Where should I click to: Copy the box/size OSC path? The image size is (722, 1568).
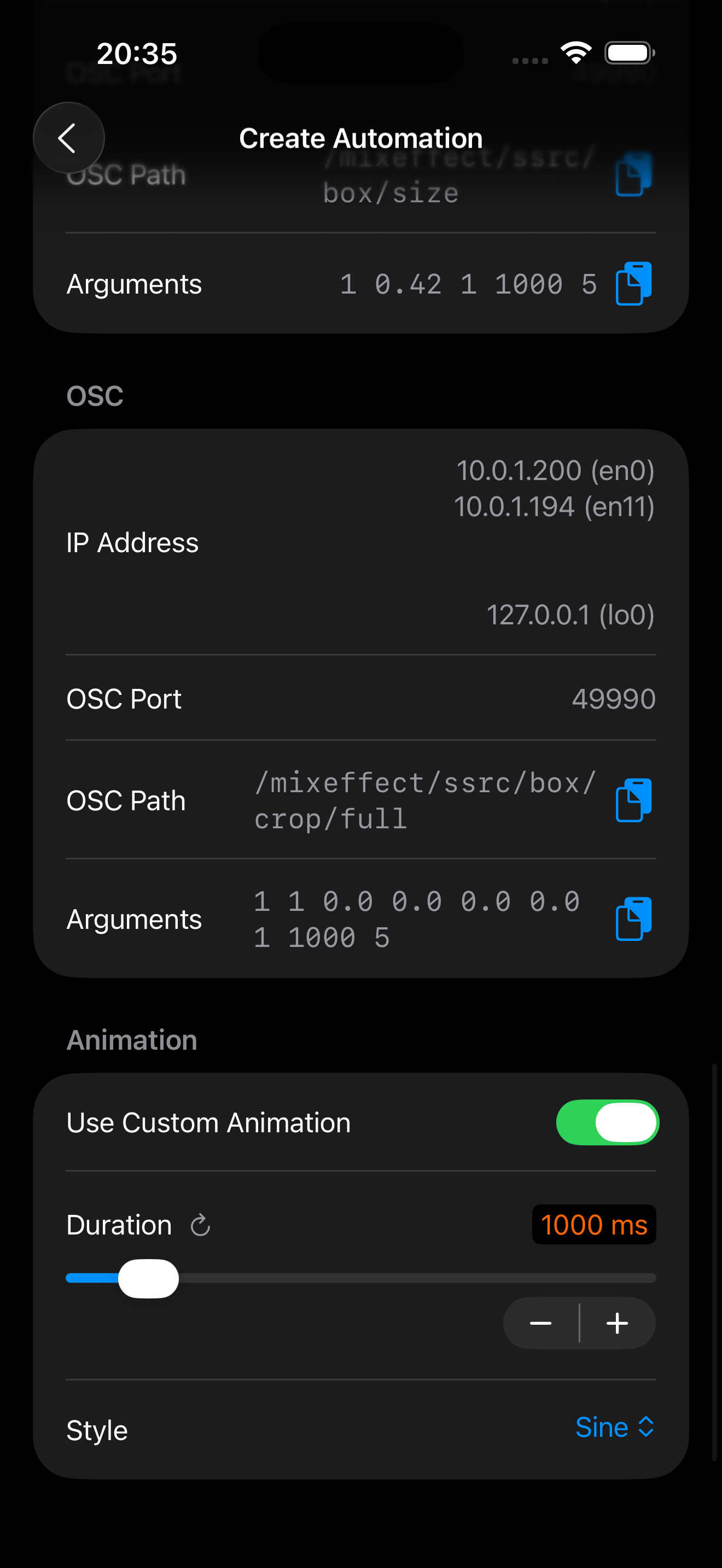[x=634, y=175]
